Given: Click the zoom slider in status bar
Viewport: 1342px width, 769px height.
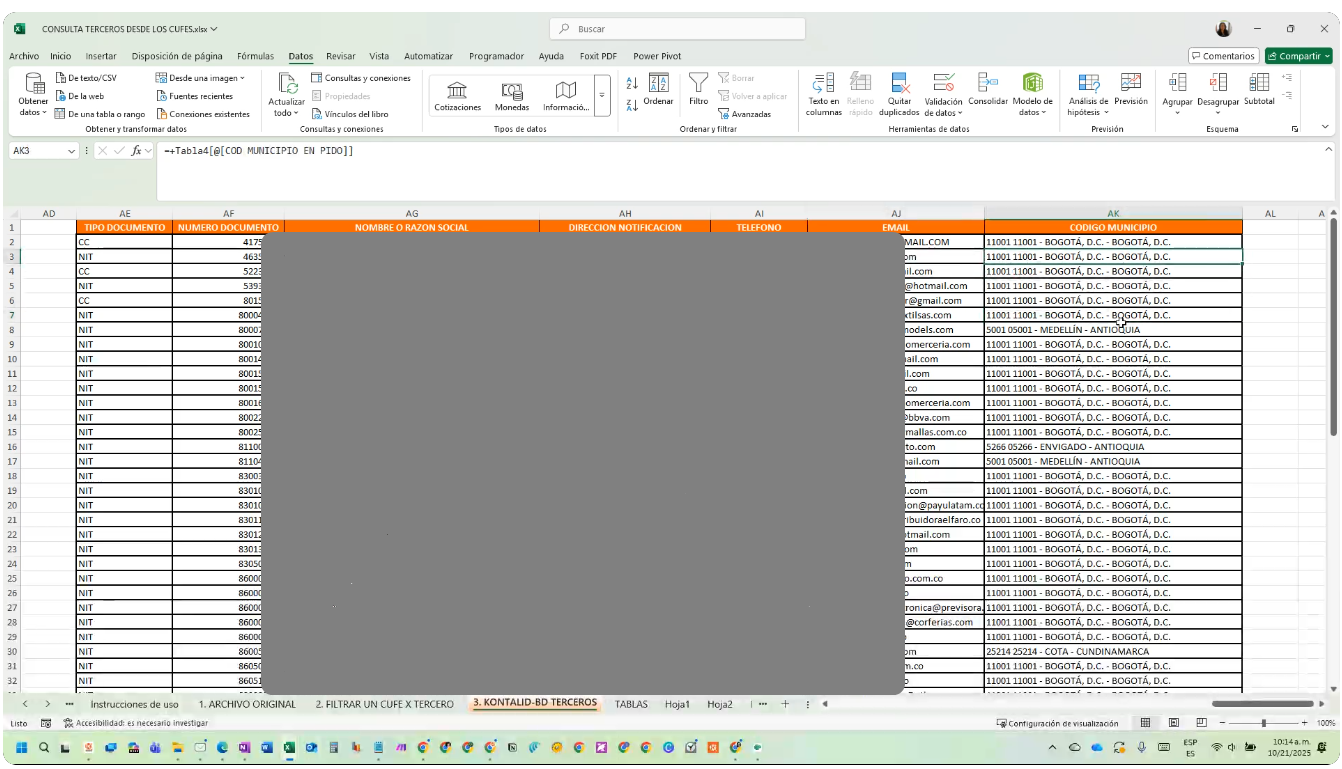Looking at the screenshot, I should click(1264, 723).
